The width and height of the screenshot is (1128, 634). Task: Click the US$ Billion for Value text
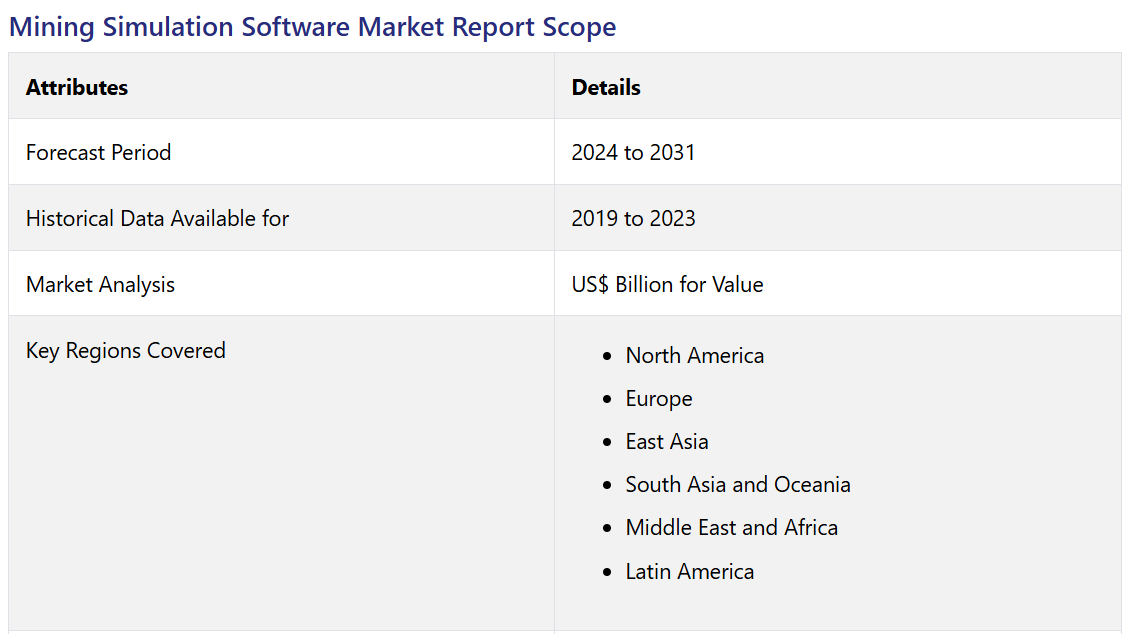coord(667,285)
